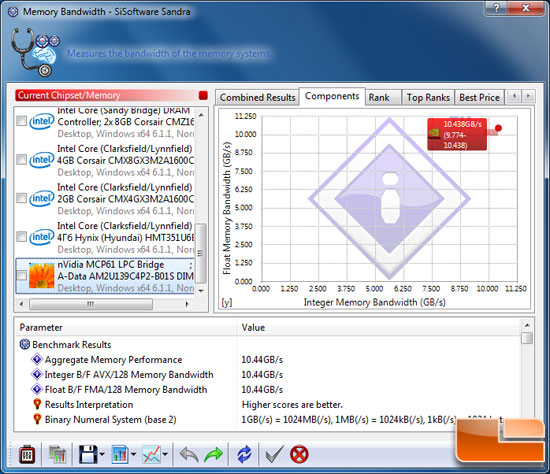Check the Sandy Bridge Corsair CMZ16 checkbox

click(x=21, y=121)
